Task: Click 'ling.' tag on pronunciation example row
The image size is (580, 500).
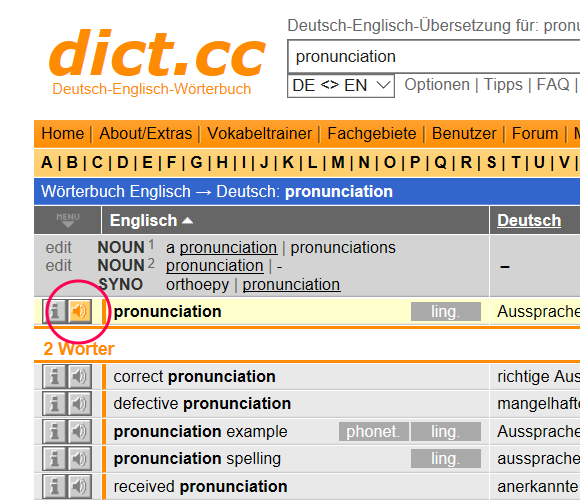Action: point(446,432)
